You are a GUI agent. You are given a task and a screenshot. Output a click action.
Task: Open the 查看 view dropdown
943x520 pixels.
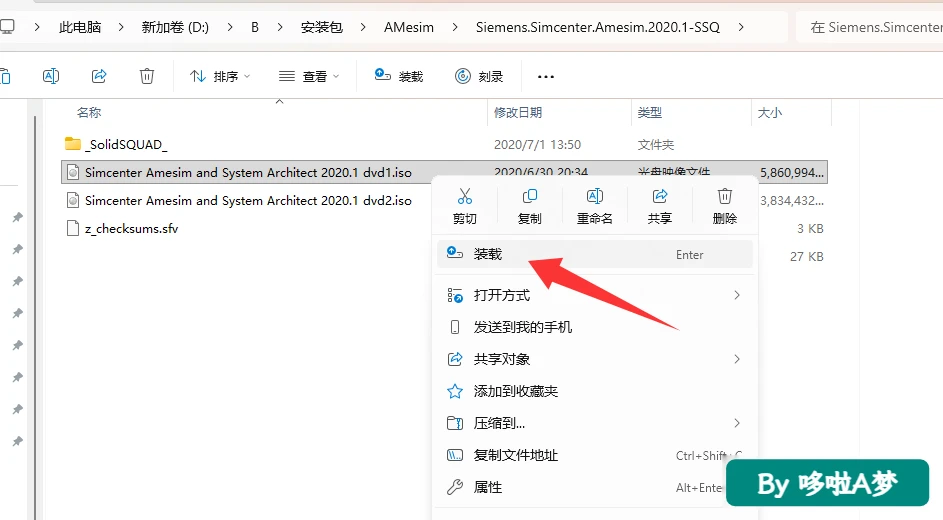click(x=309, y=76)
